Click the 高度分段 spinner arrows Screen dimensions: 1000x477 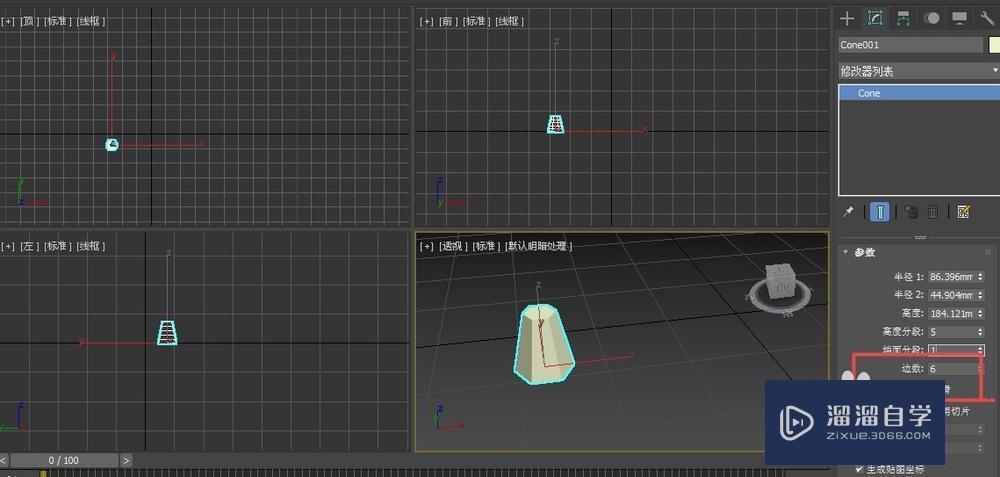pos(980,332)
